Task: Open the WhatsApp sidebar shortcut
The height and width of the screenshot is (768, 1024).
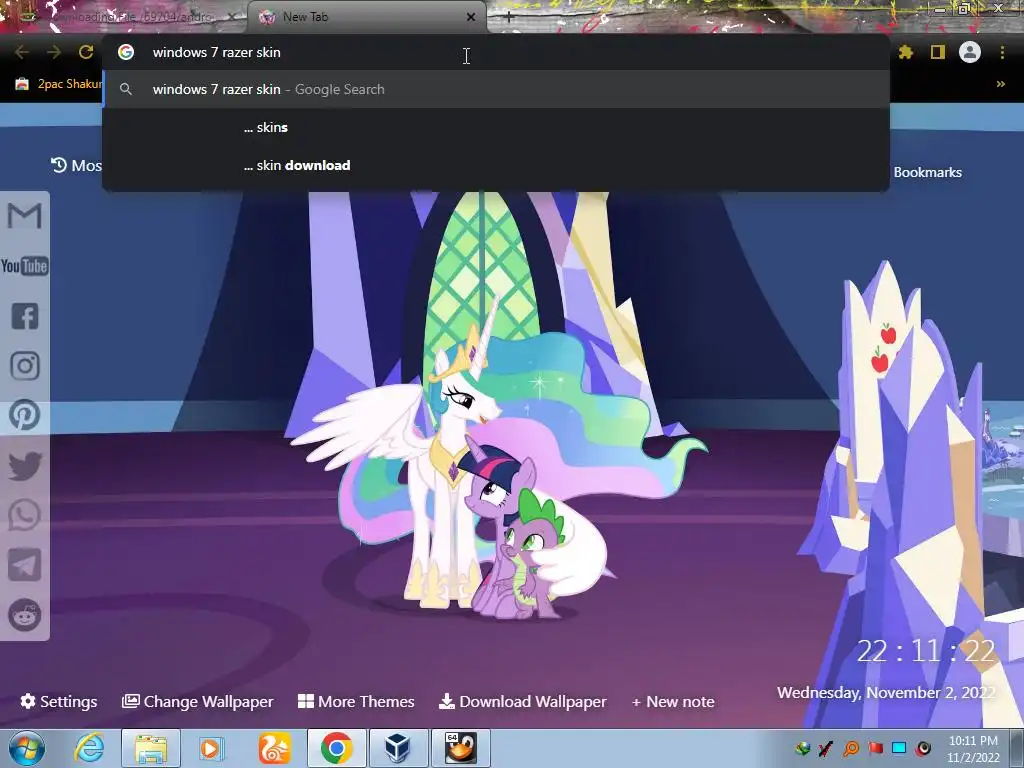Action: pyautogui.click(x=25, y=515)
